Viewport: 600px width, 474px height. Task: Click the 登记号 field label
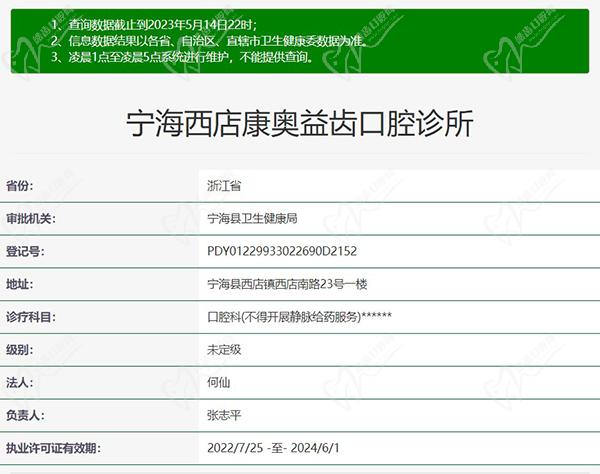click(x=25, y=252)
